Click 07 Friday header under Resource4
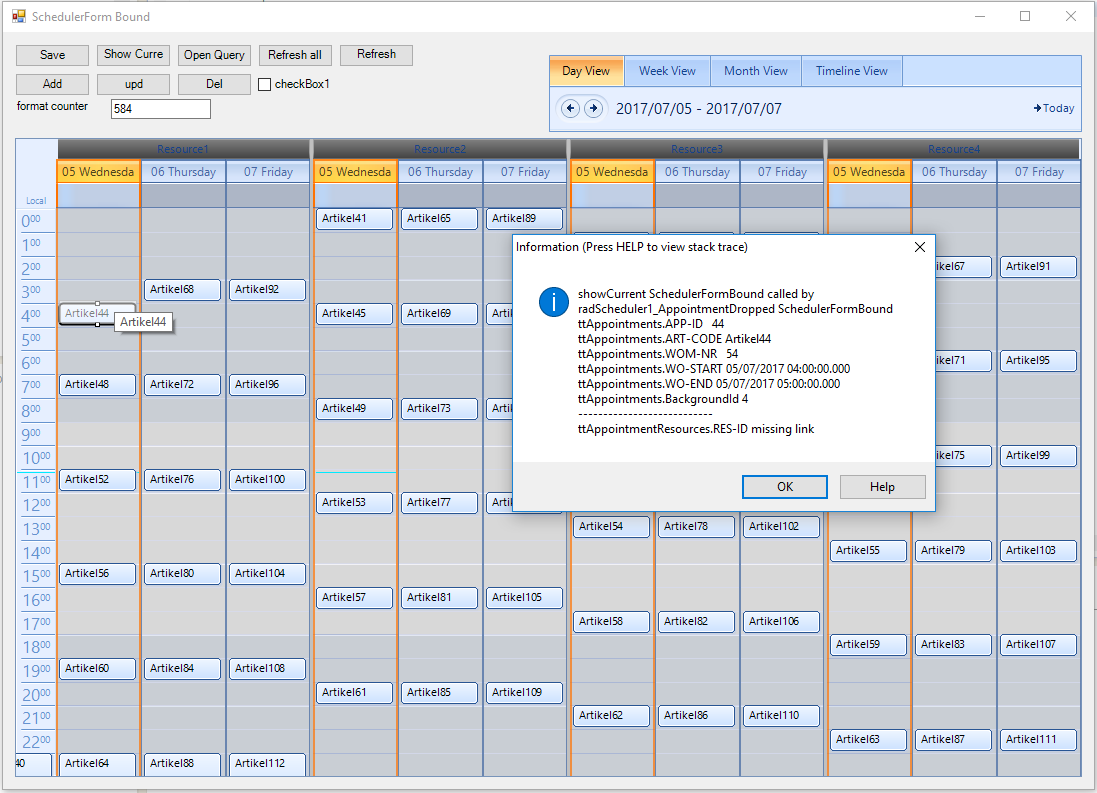 (1039, 172)
